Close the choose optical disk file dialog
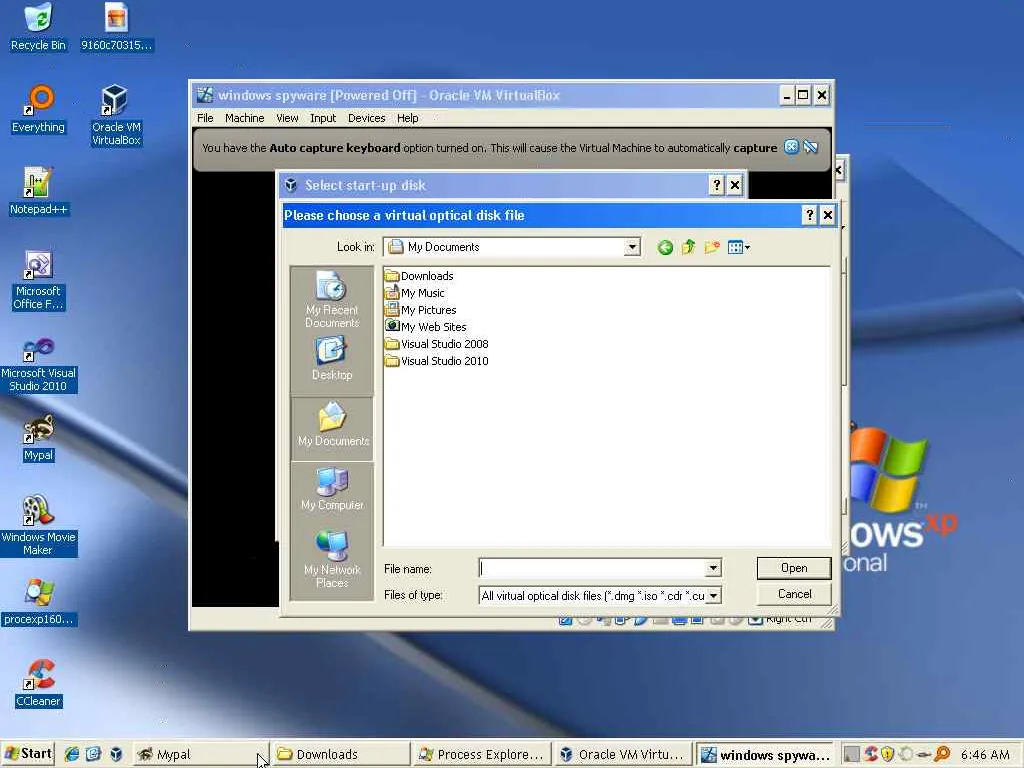Screen dimensions: 1024x768 (x=827, y=215)
